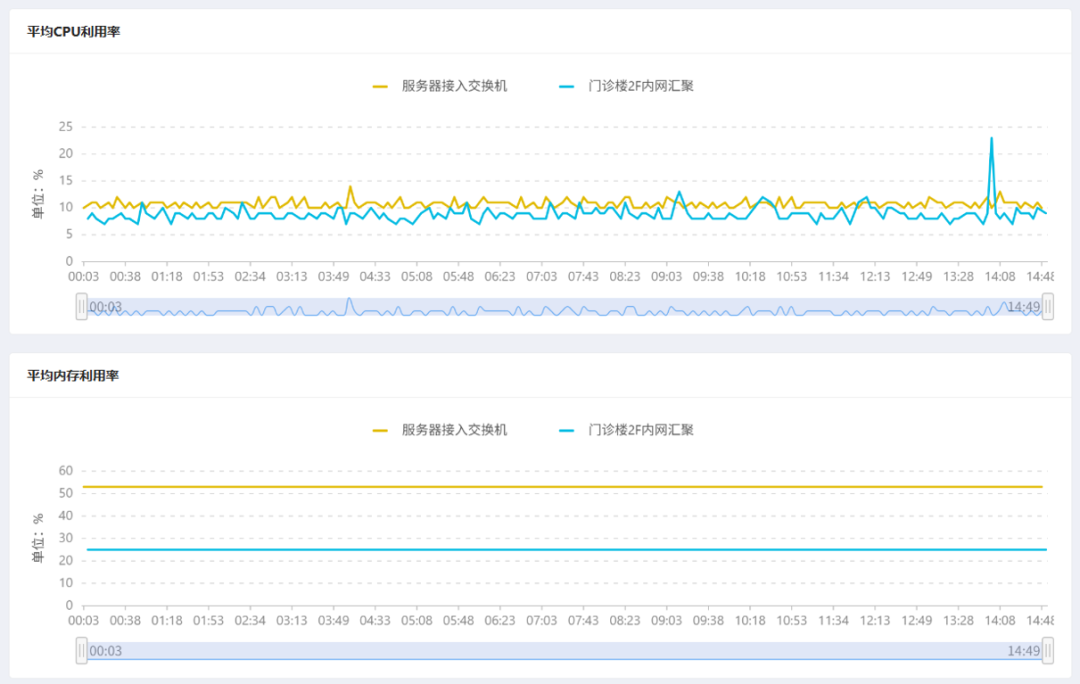The image size is (1080, 684).
Task: Click the blue CPU spike peak near 14:08
Action: 992,138
